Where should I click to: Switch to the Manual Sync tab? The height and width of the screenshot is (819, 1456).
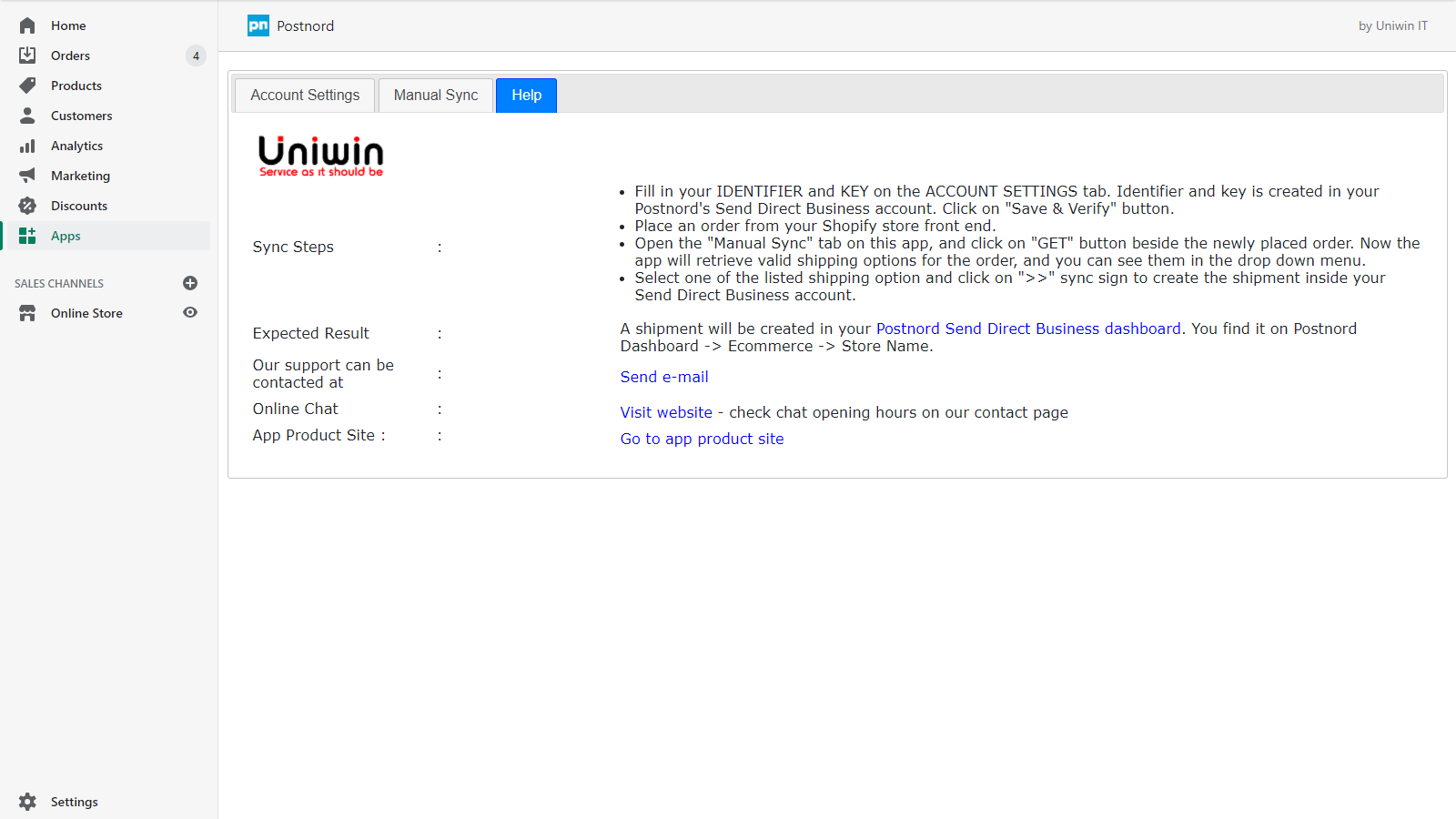click(x=436, y=96)
